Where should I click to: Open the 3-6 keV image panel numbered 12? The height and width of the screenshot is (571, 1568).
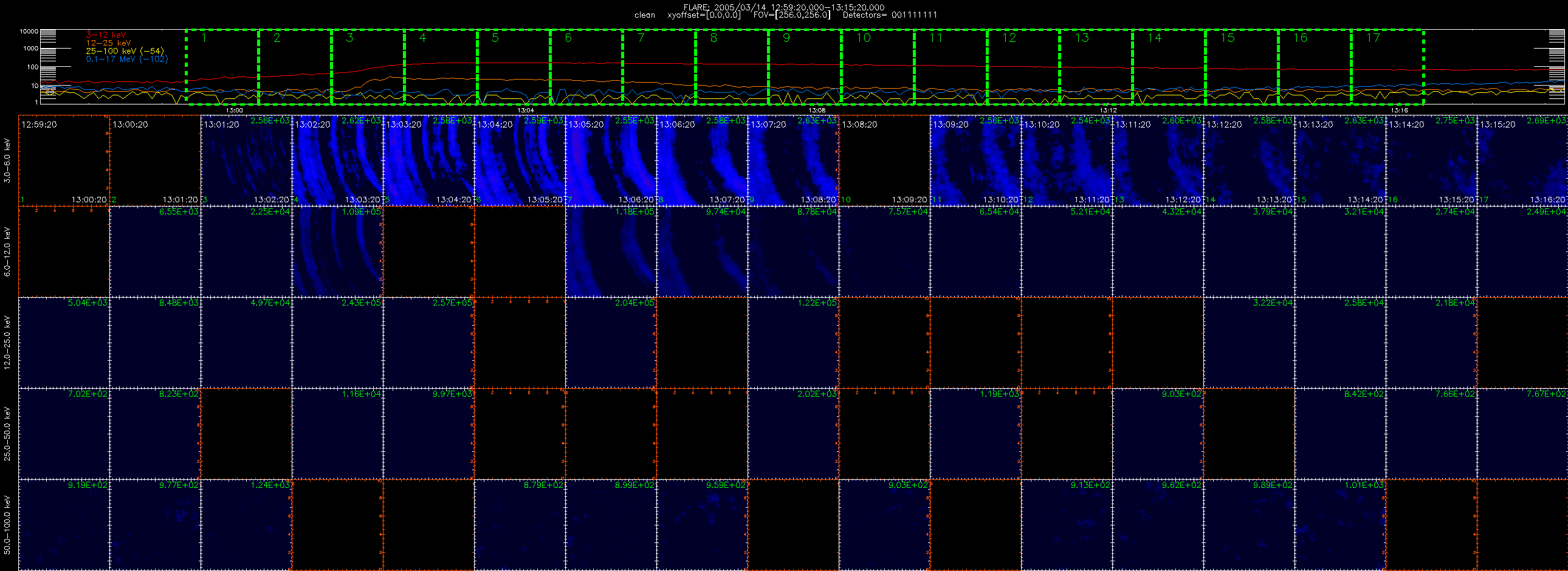(1067, 160)
